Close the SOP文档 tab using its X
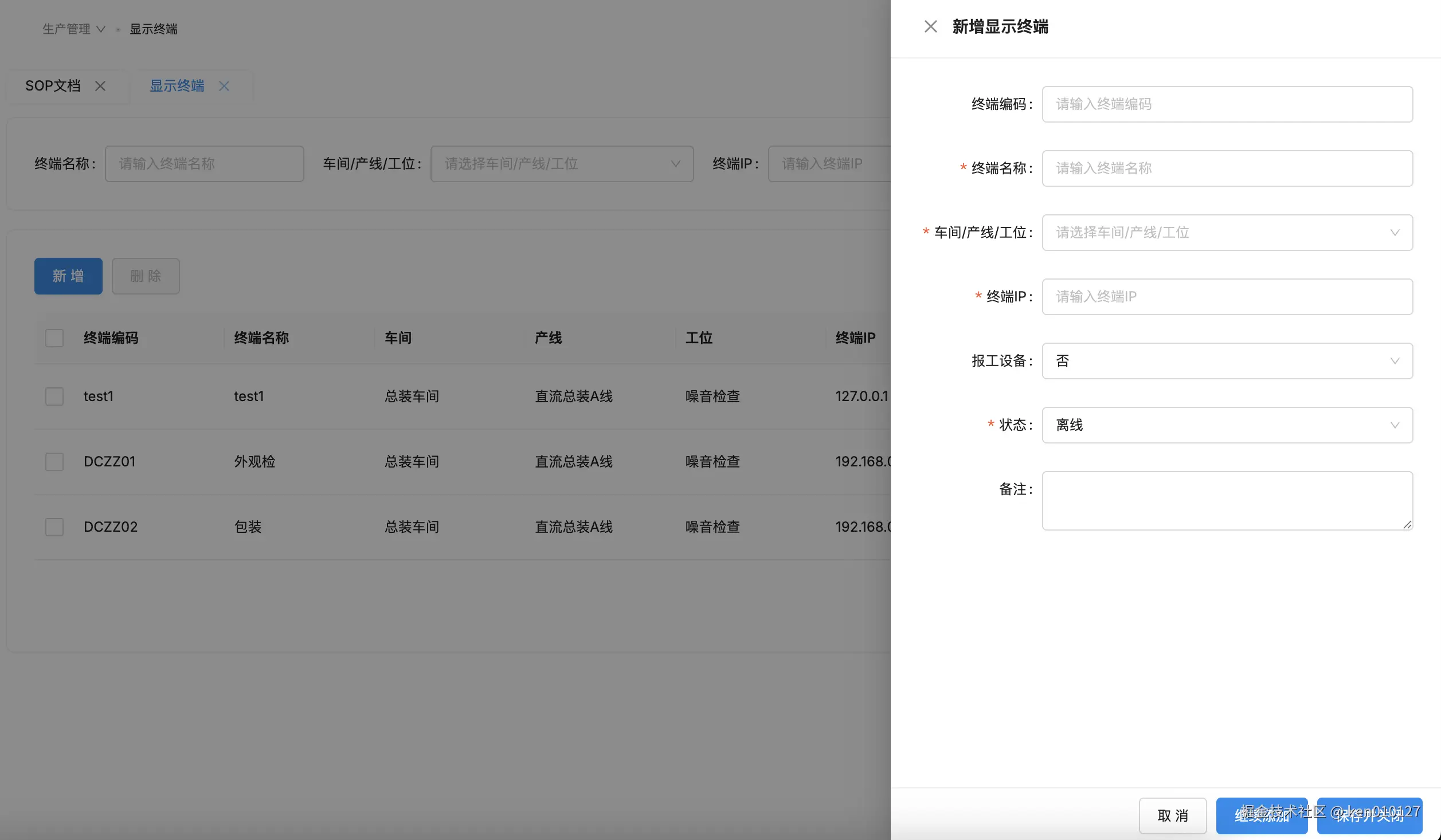This screenshot has width=1441, height=840. (x=100, y=86)
